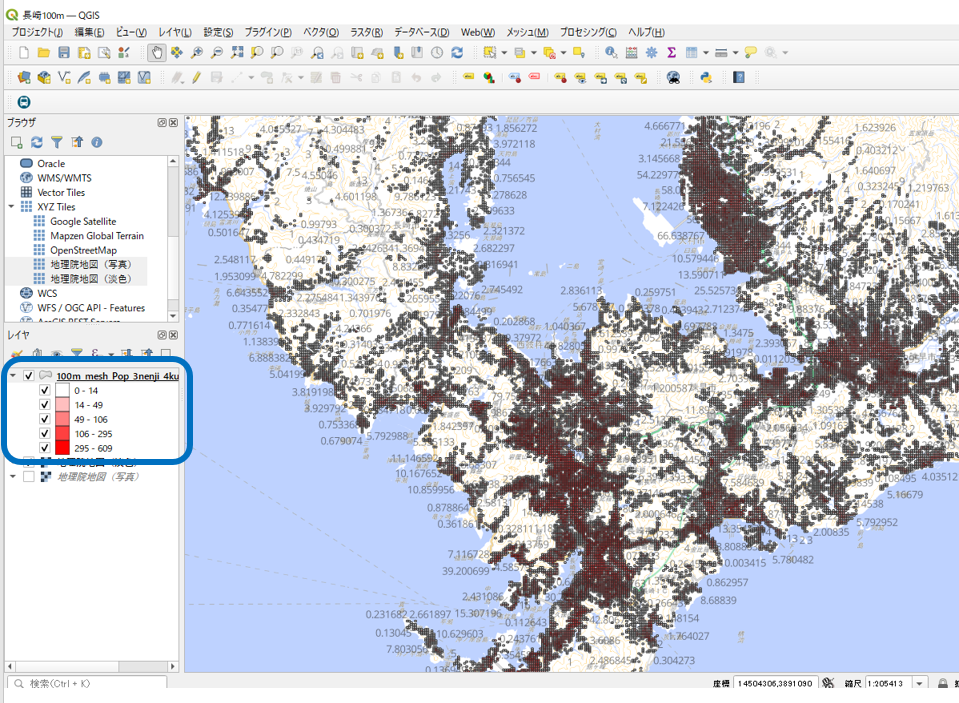The image size is (959, 703).
Task: Select the Pan Map hand tool
Action: 157,53
